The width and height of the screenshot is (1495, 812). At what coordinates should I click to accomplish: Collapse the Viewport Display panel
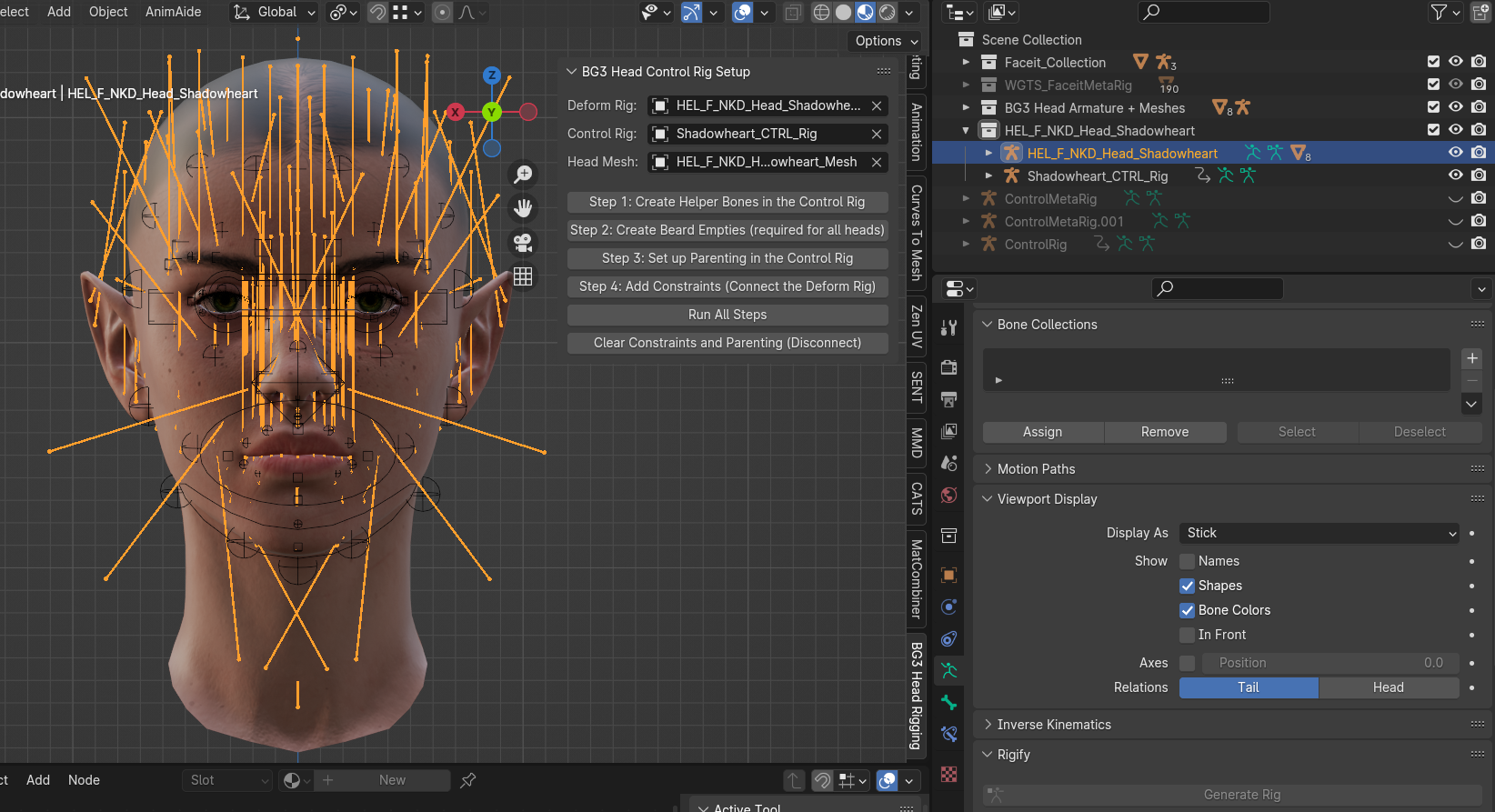tap(988, 499)
